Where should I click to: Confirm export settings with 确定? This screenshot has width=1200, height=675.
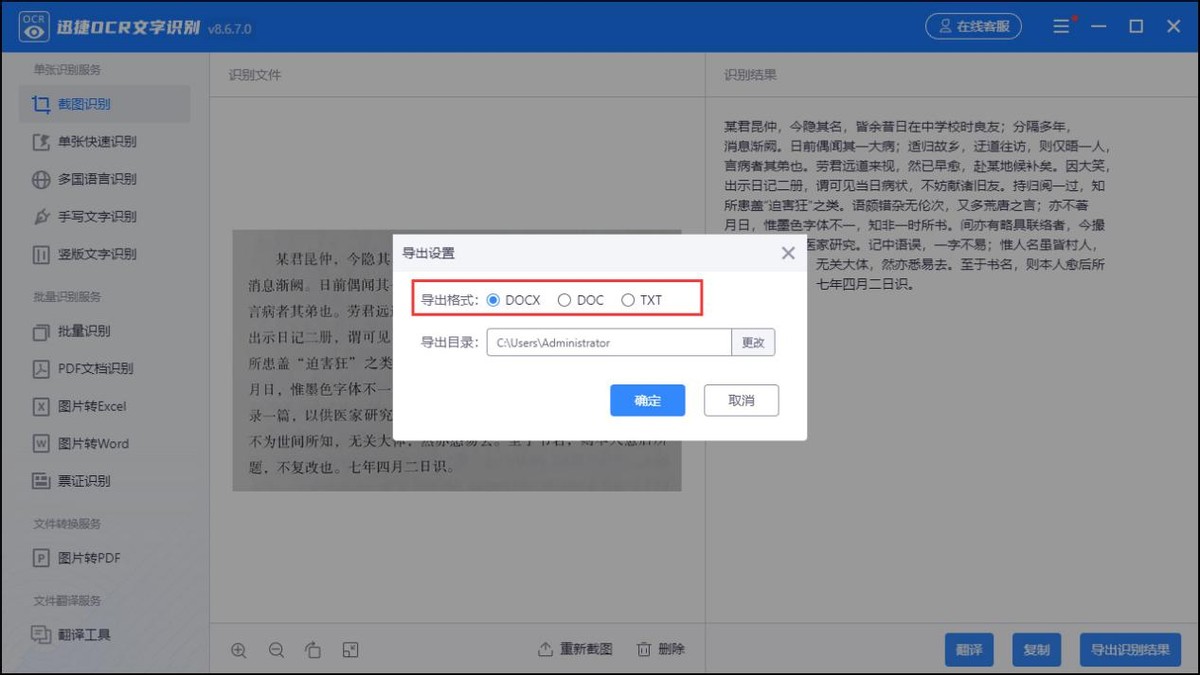coord(647,400)
